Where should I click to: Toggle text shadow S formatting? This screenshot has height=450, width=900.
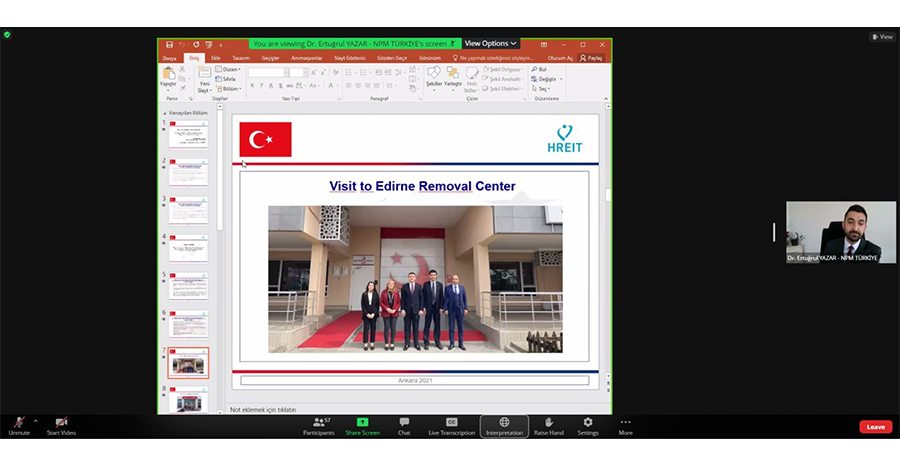pyautogui.click(x=280, y=86)
